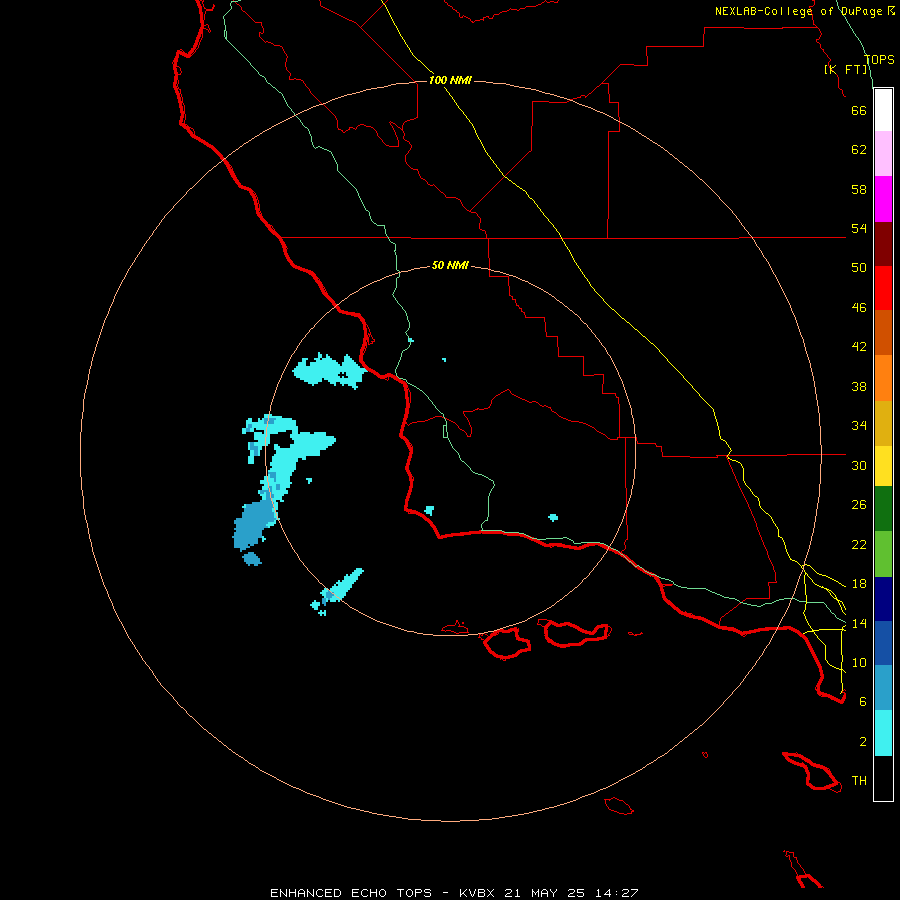Click the magenta 58 kft legend swatch
The image size is (900, 900).
[x=883, y=199]
